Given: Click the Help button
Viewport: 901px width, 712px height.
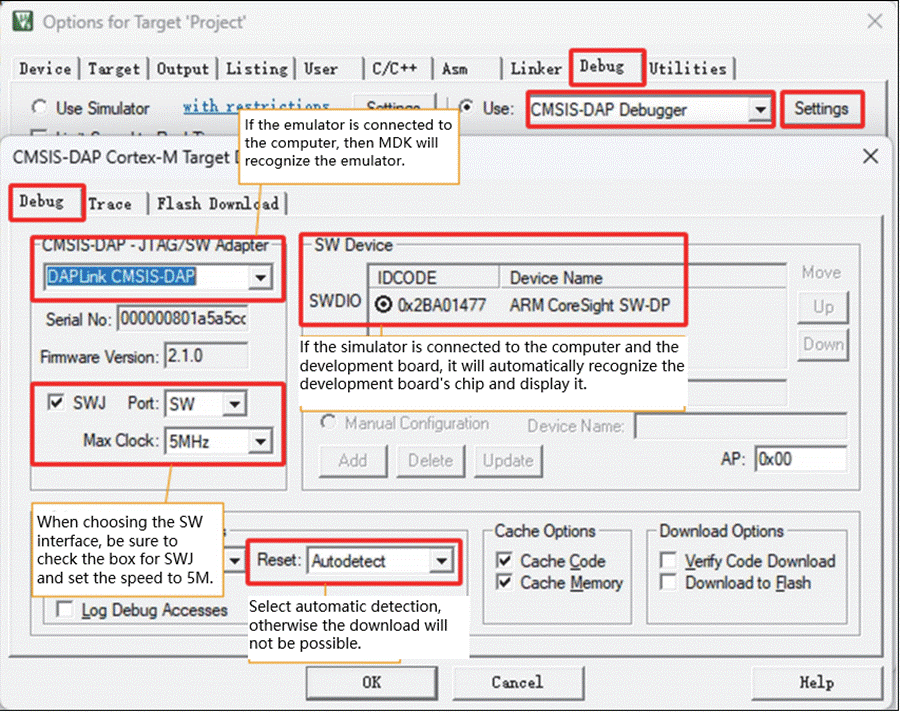Looking at the screenshot, I should [816, 683].
